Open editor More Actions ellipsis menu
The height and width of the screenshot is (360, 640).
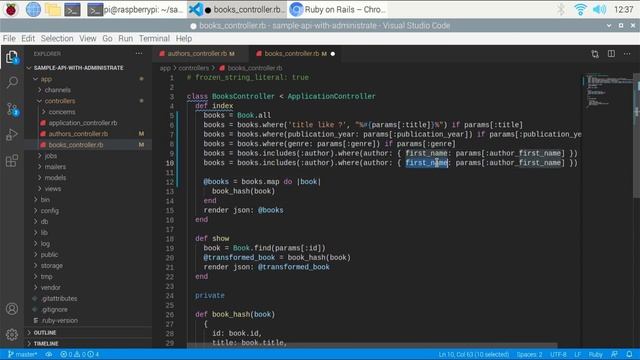[627, 54]
